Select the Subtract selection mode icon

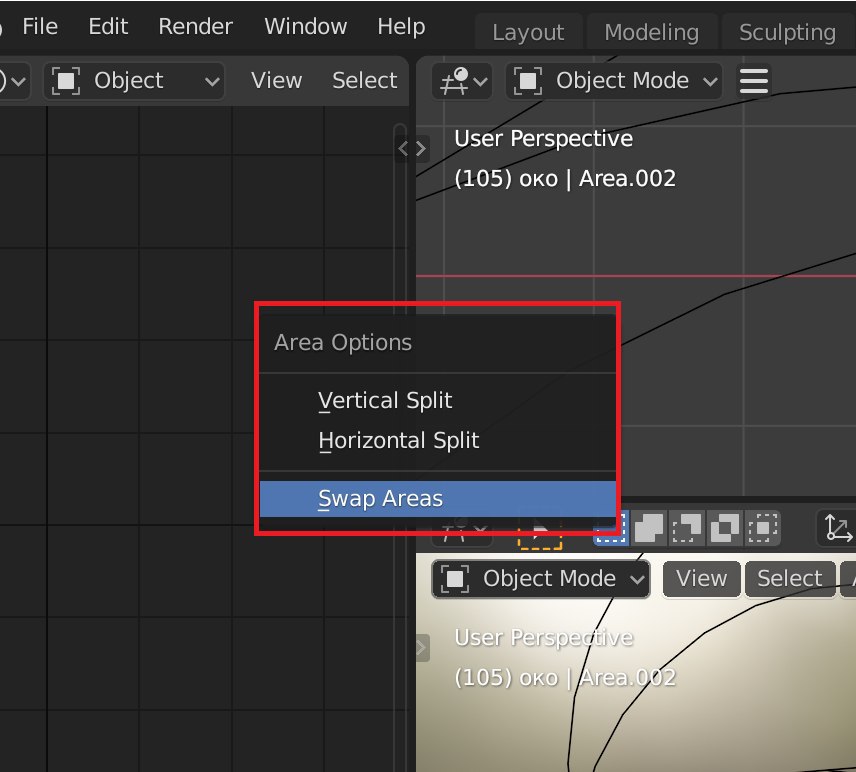(x=686, y=528)
